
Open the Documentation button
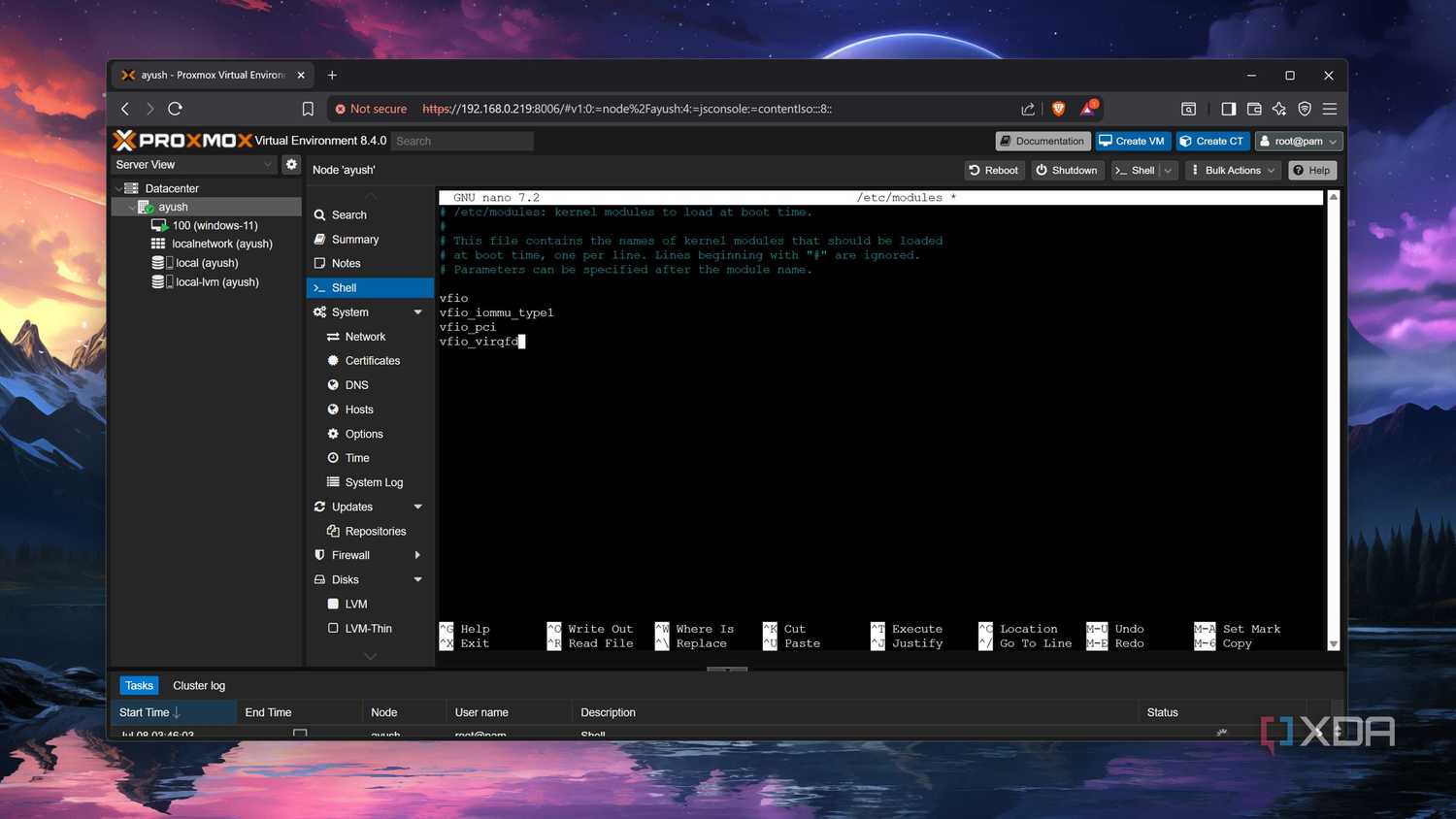pyautogui.click(x=1042, y=141)
